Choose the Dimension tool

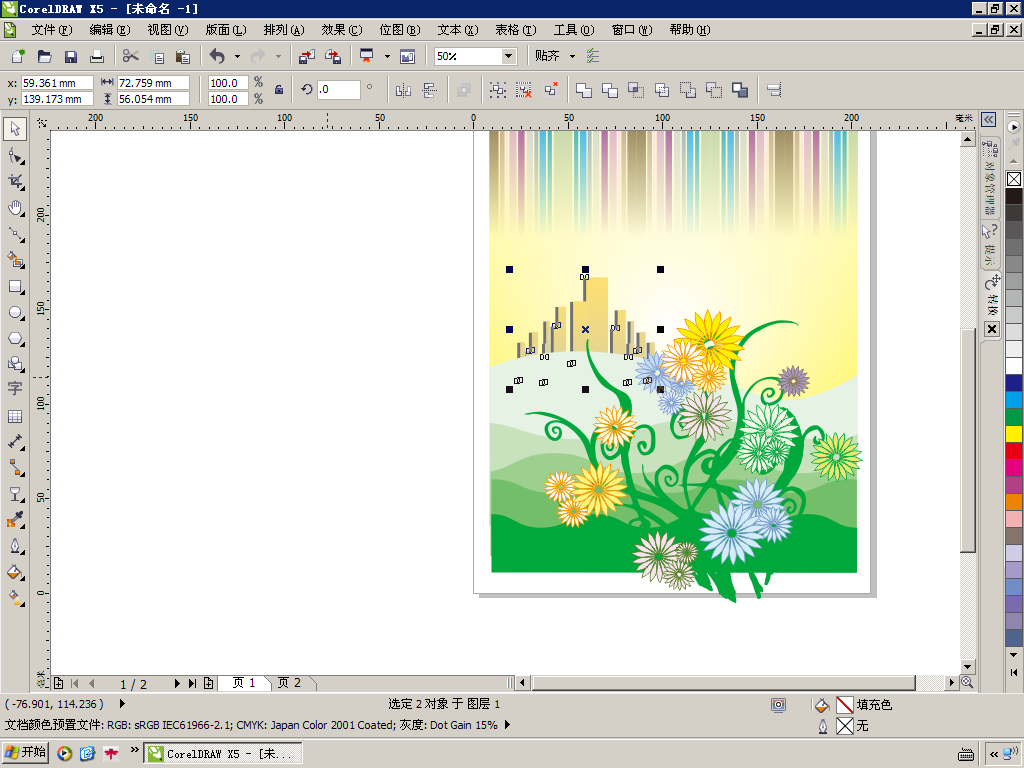[x=15, y=442]
